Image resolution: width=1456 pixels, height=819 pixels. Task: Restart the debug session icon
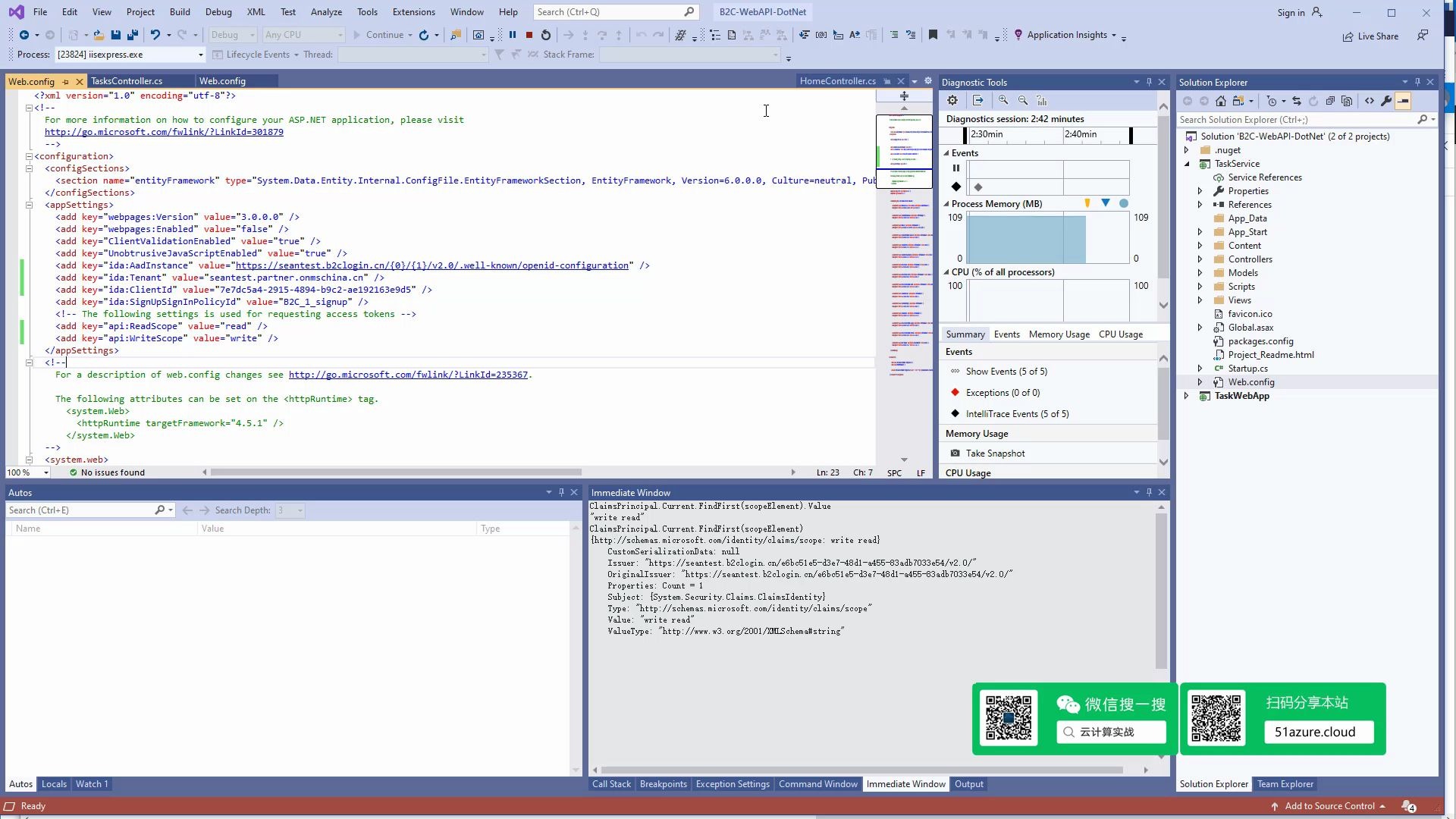(x=546, y=35)
